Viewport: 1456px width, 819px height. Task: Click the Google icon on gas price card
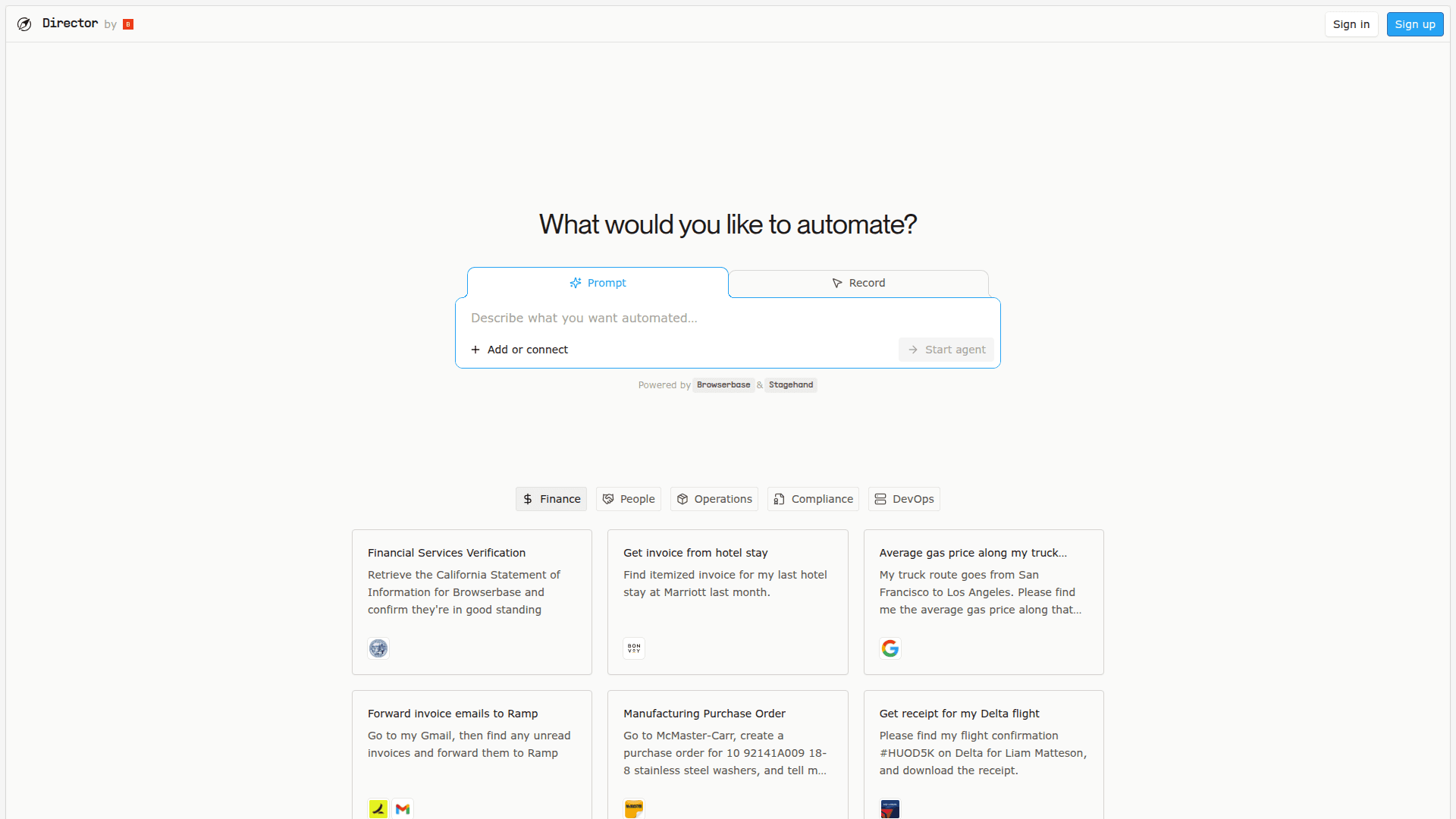(x=890, y=648)
